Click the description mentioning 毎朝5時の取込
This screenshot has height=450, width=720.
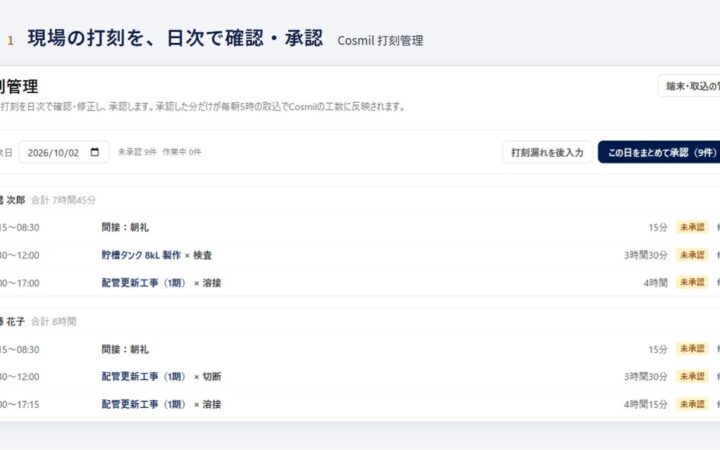coord(202,107)
